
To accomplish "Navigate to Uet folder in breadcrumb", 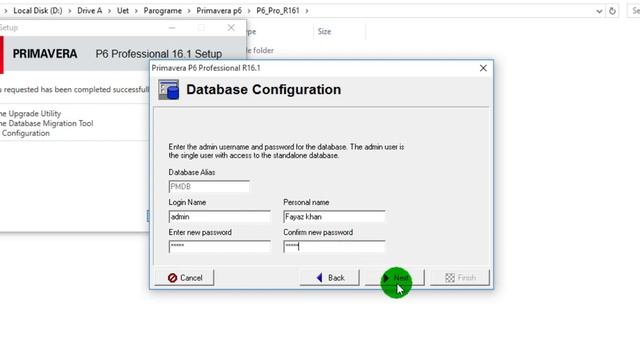I will click(123, 11).
